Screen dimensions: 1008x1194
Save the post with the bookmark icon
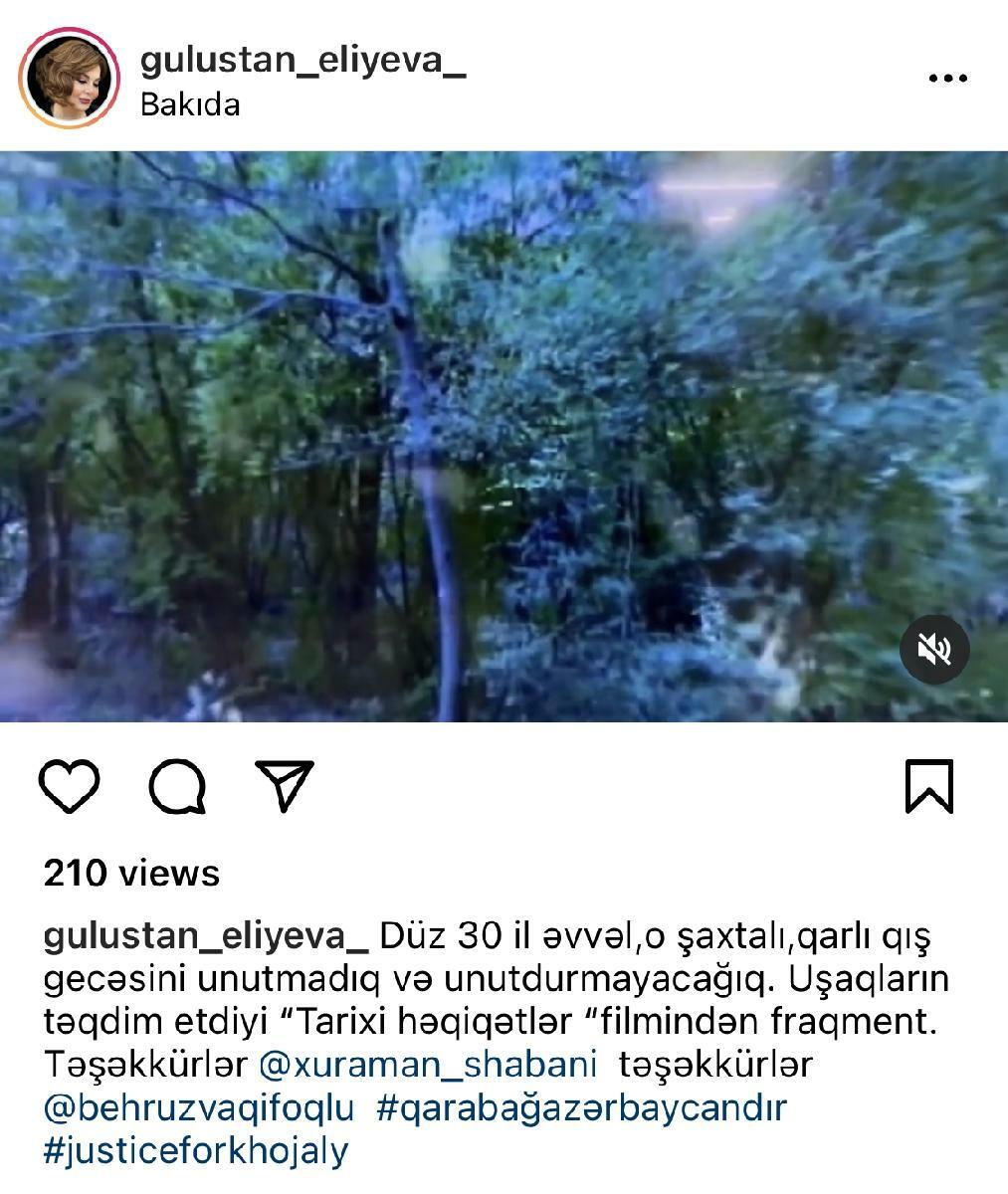tap(929, 786)
